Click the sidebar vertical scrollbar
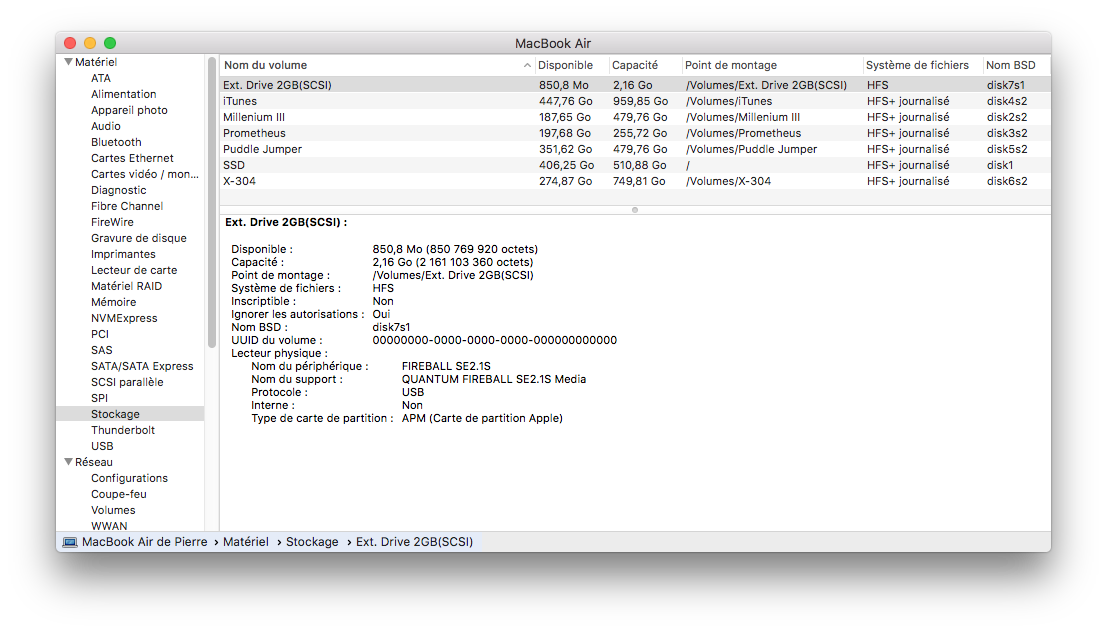The height and width of the screenshot is (632, 1107). point(212,203)
